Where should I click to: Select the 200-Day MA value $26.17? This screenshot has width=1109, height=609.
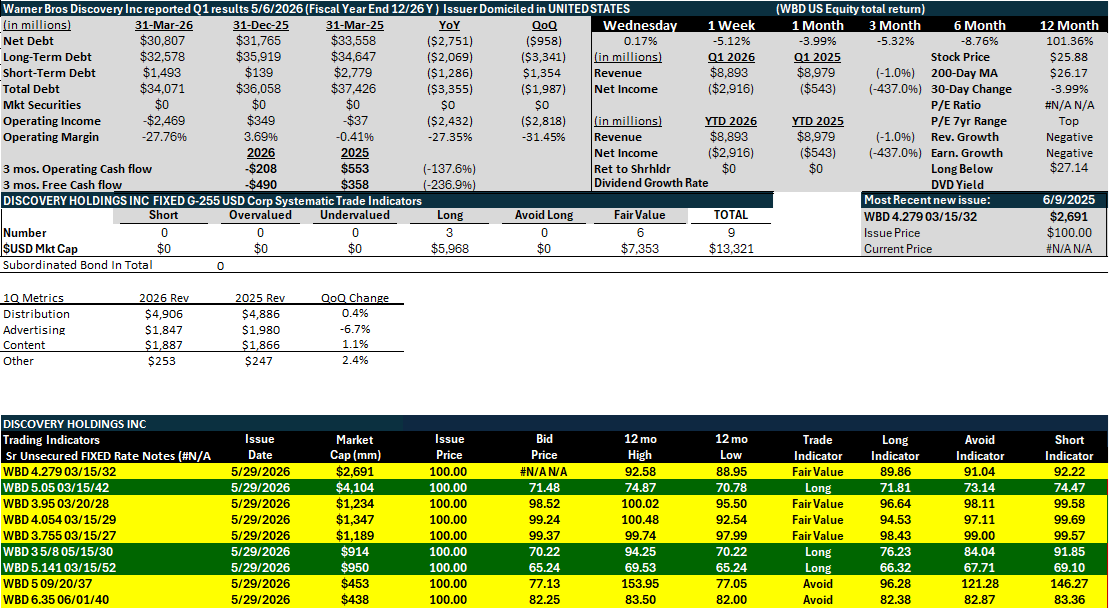pos(1074,73)
